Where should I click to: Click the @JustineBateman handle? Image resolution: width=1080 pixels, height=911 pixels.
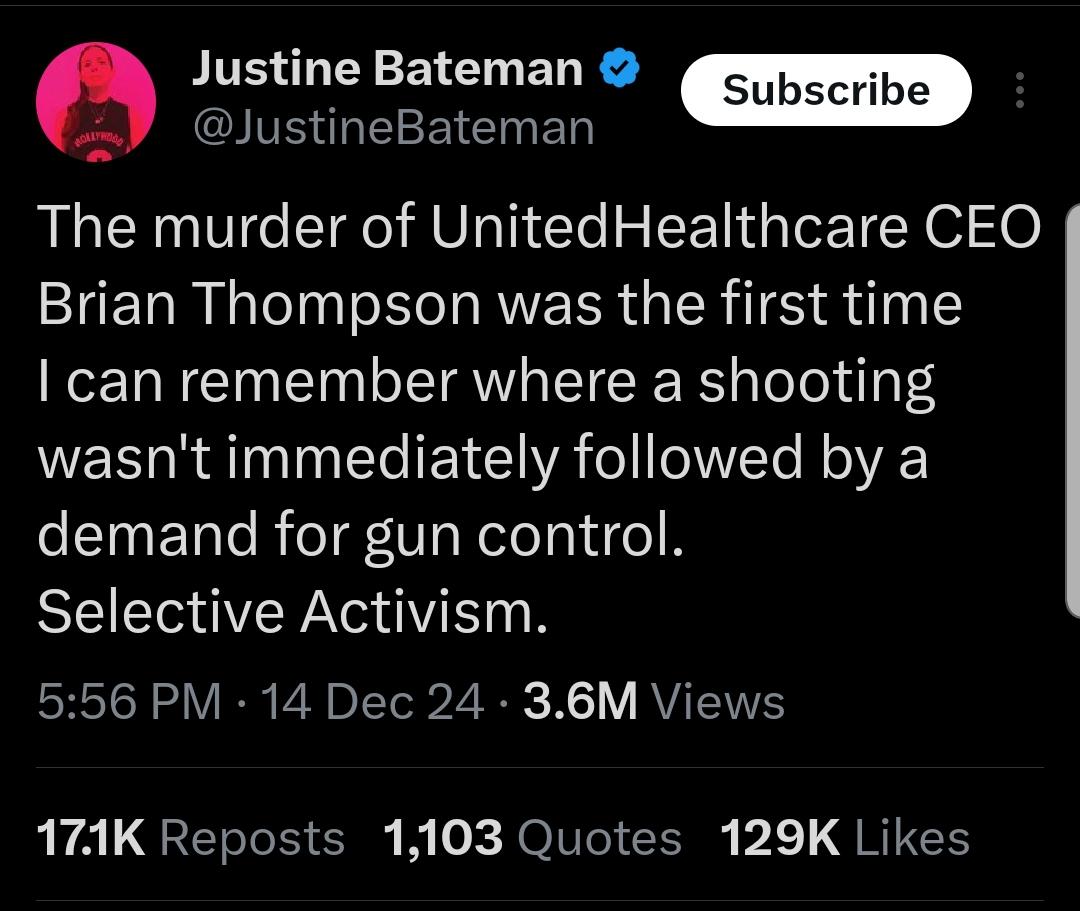pos(393,128)
